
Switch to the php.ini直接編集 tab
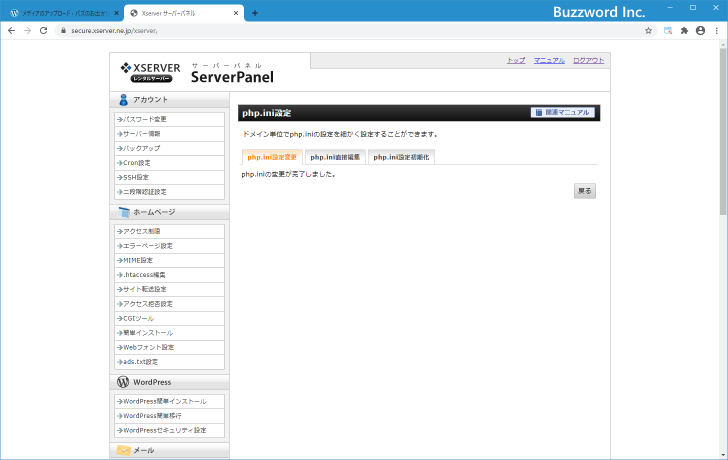coord(336,157)
